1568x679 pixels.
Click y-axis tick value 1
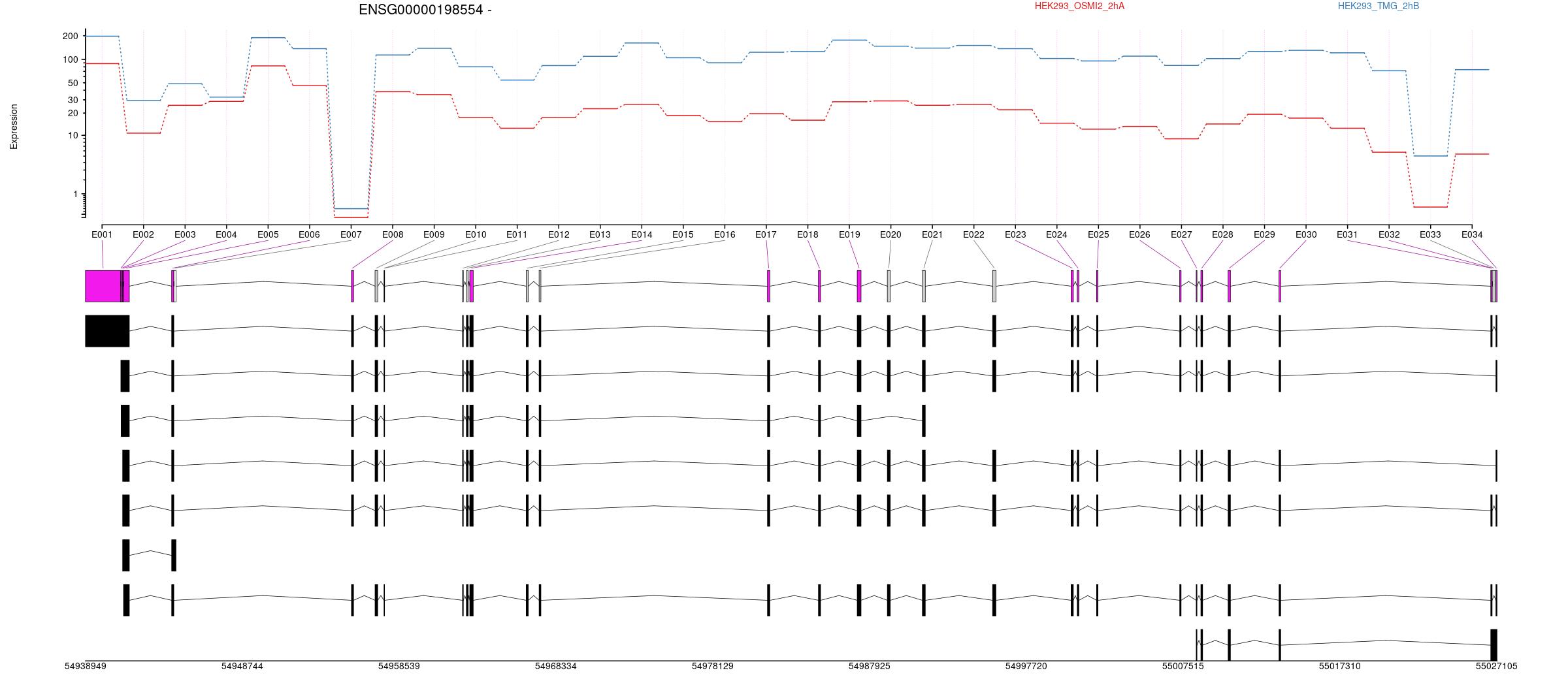point(75,195)
